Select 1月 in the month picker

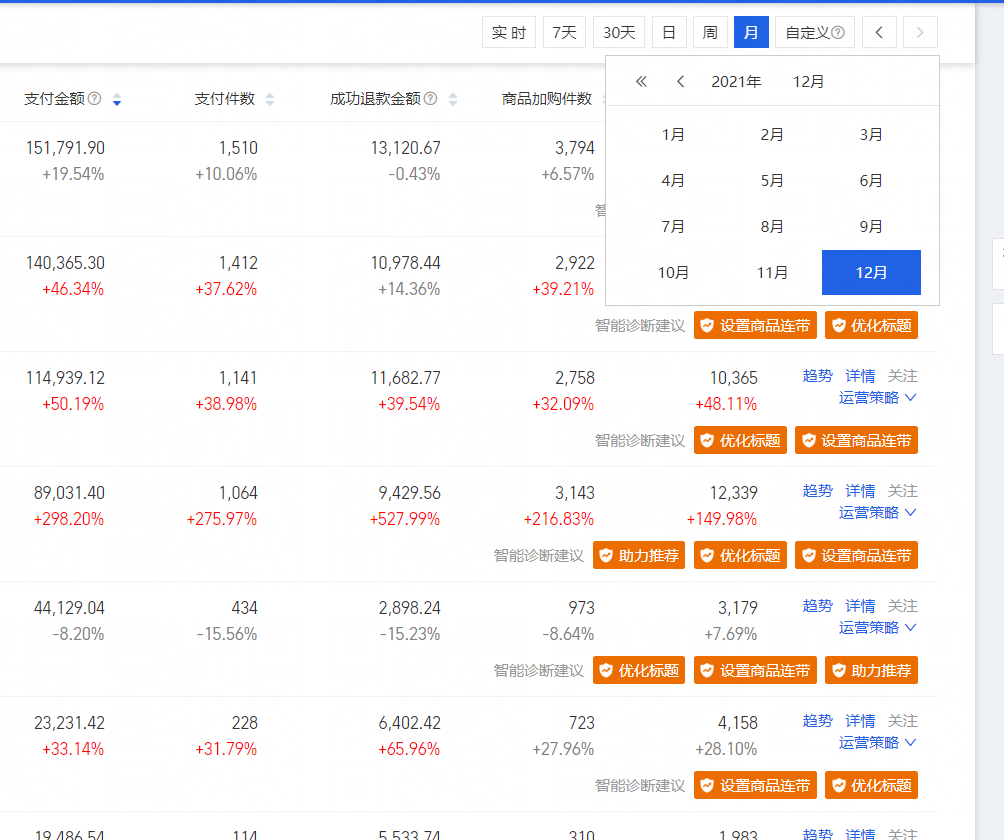[x=672, y=134]
